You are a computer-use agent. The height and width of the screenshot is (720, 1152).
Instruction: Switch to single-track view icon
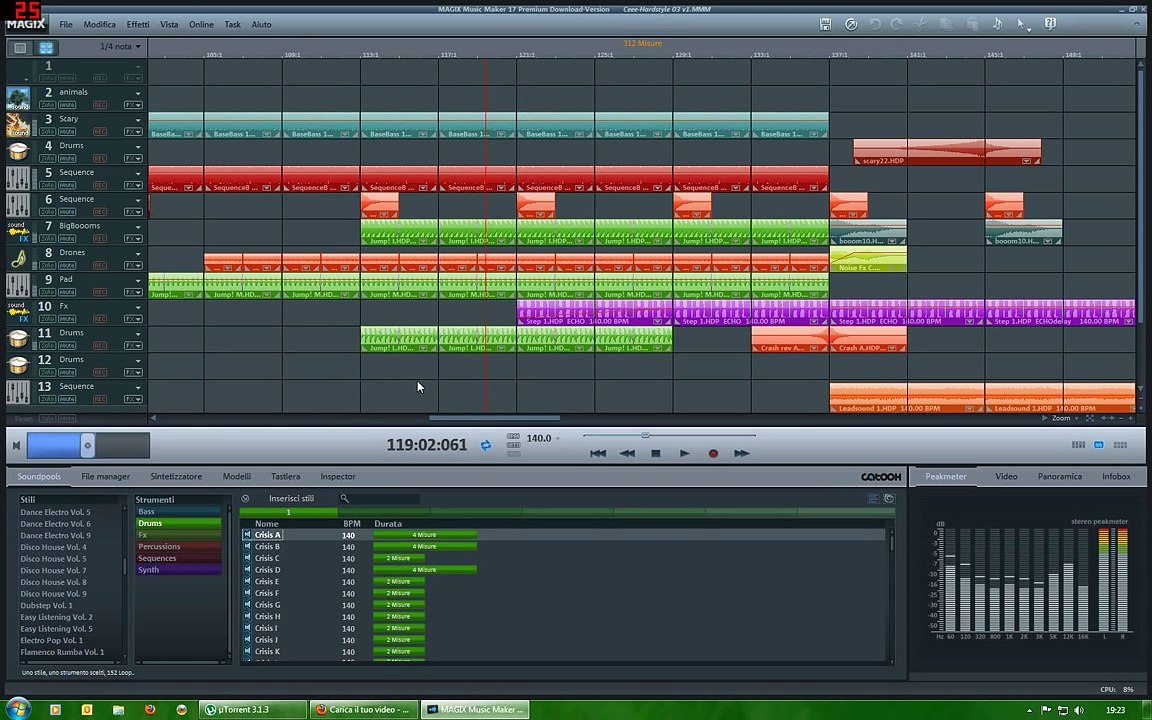click(20, 48)
